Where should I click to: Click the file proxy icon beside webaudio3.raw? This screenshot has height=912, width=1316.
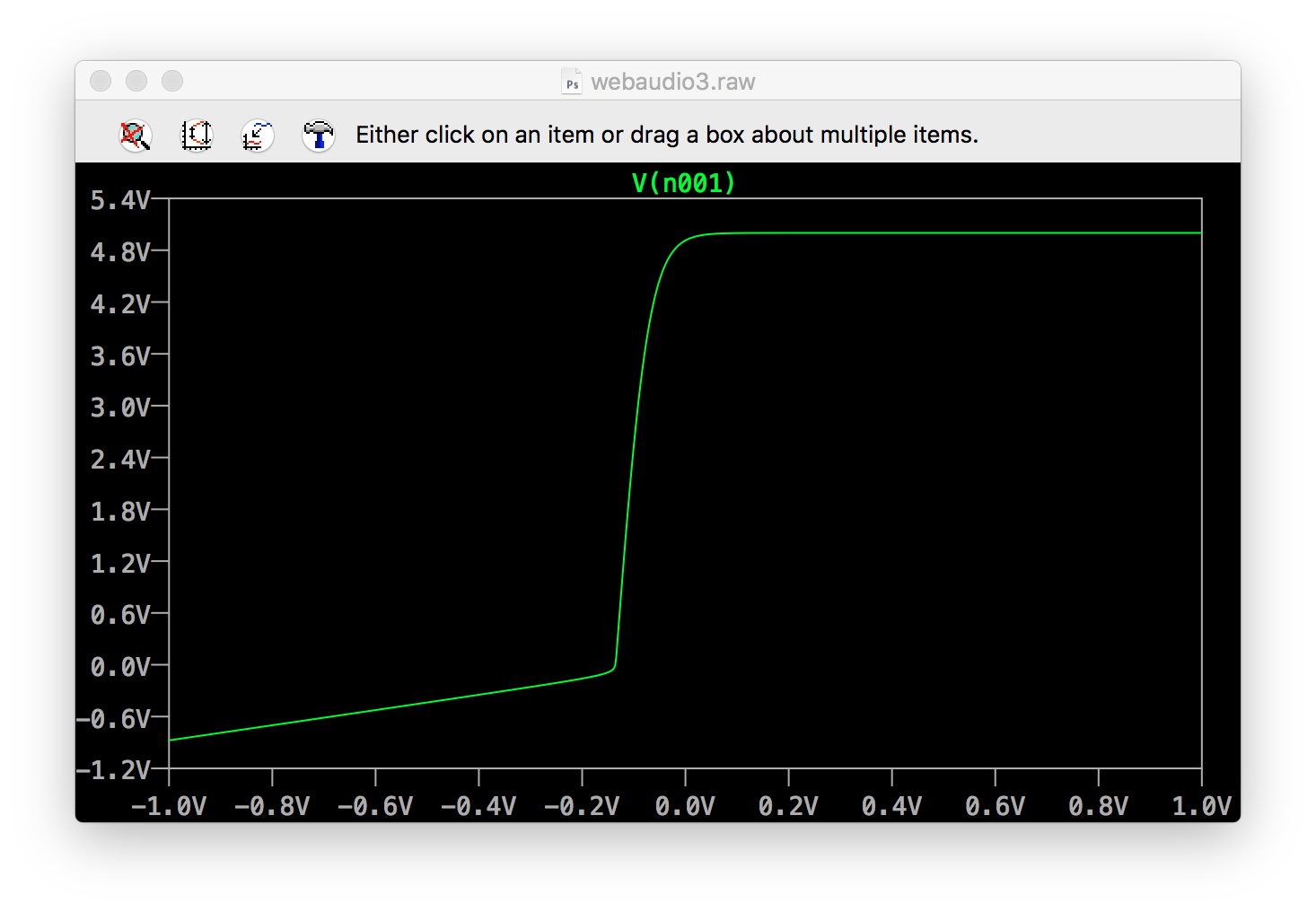(572, 82)
